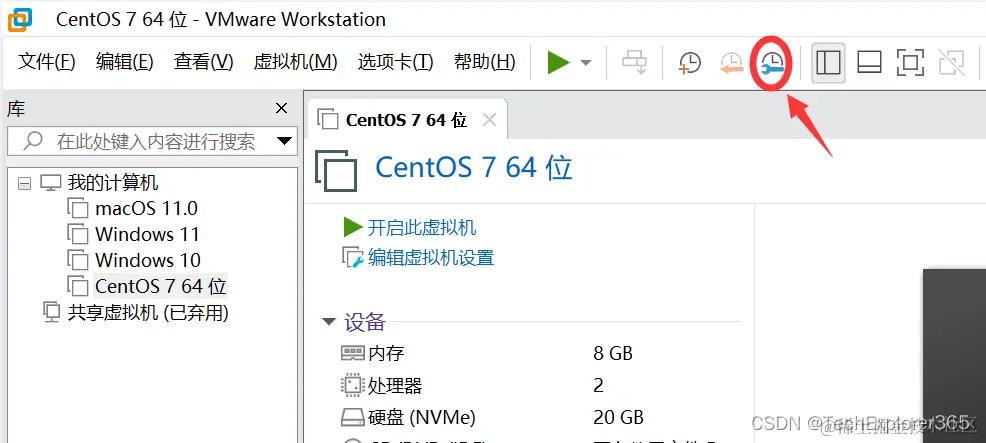Select macOS 11.0 virtual machine
Viewport: 986px width, 443px height.
pos(147,208)
